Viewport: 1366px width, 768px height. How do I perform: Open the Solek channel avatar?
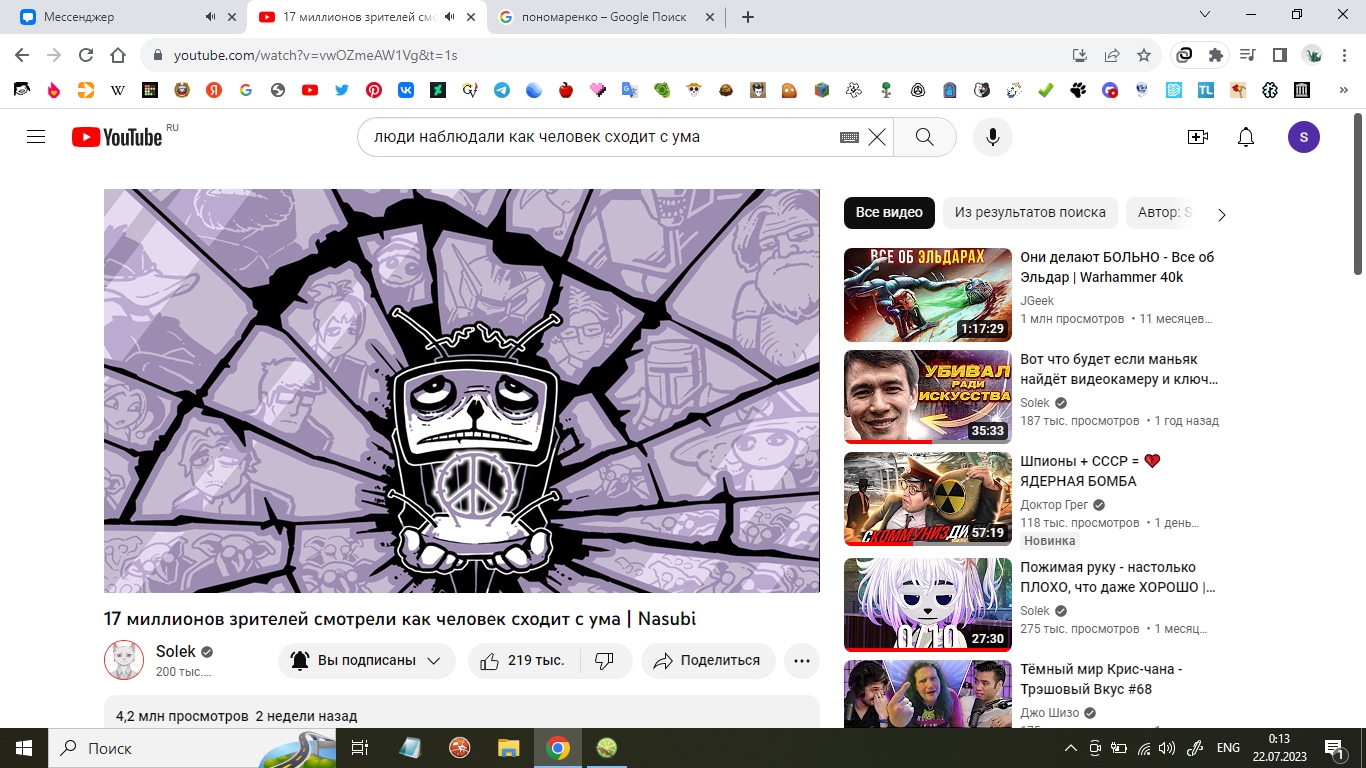[124, 660]
